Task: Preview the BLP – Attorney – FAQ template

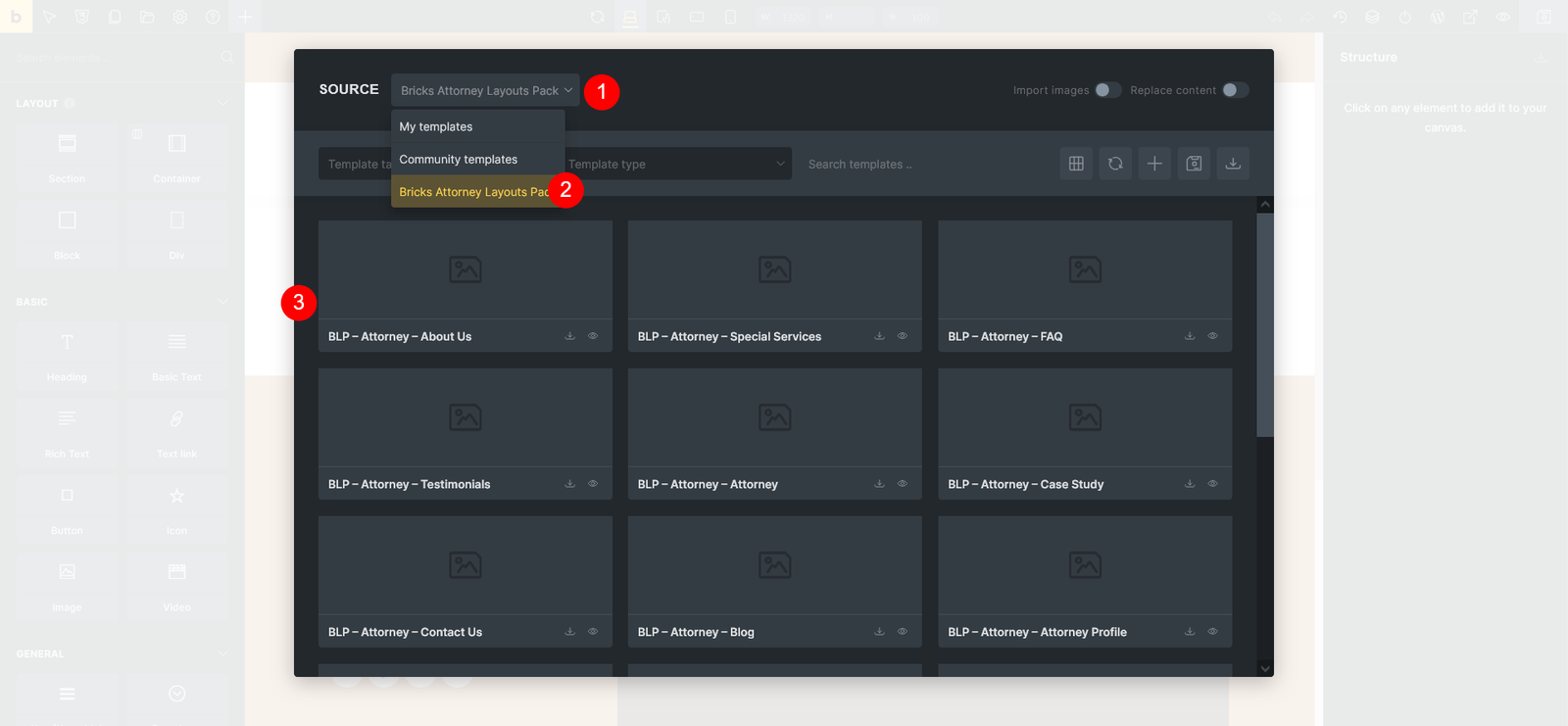Action: tap(1212, 336)
